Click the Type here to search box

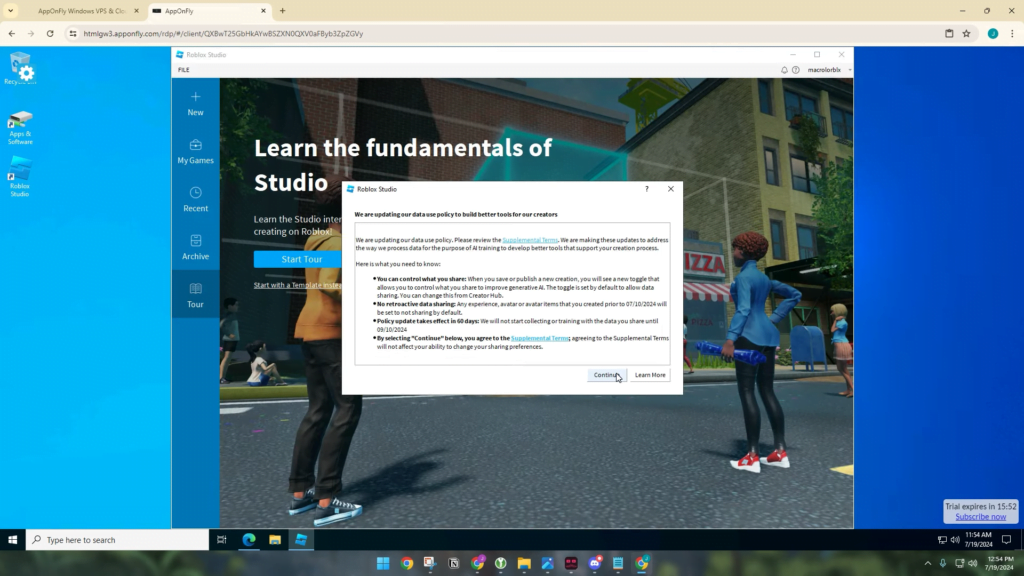118,540
